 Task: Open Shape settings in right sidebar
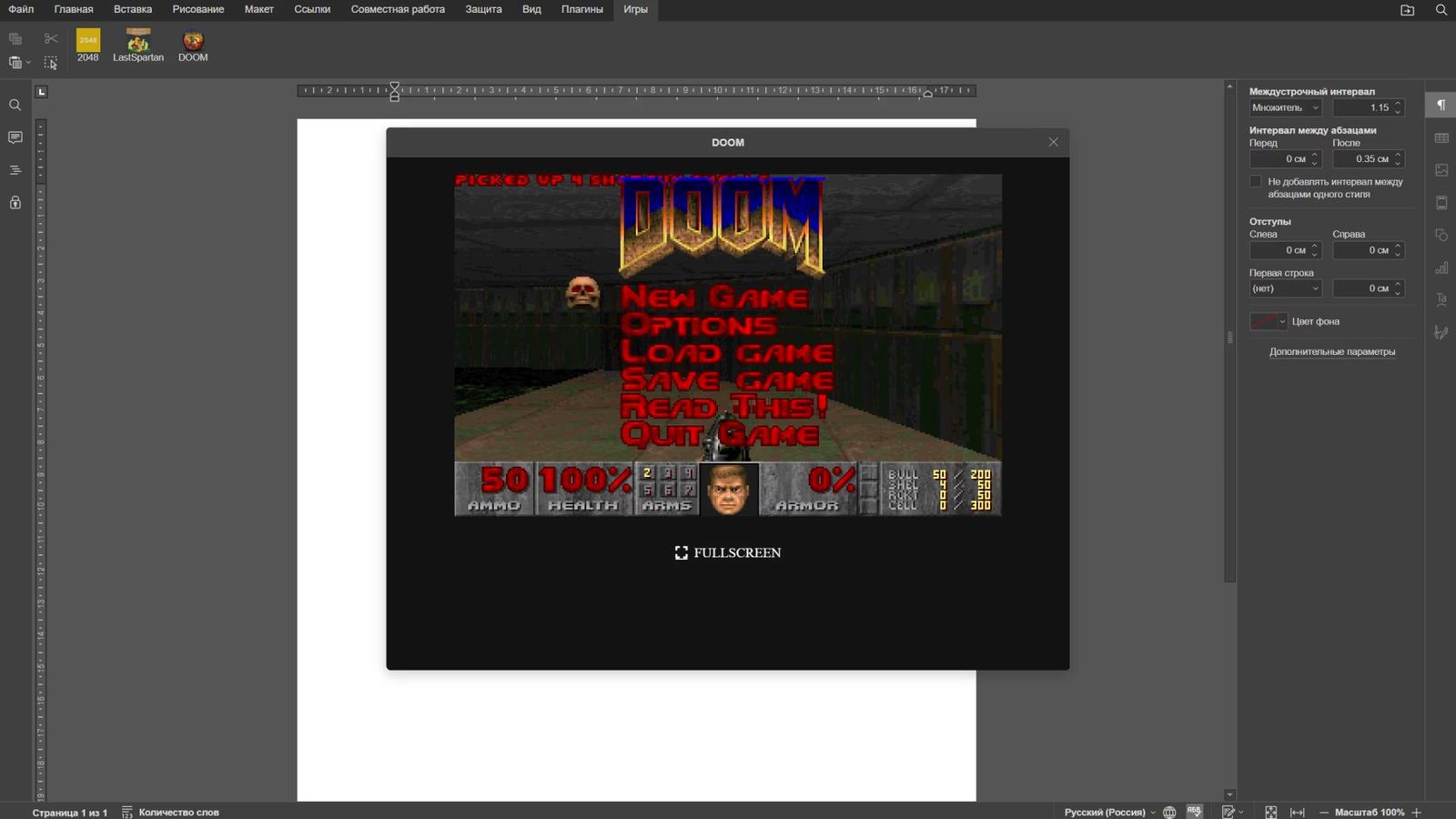pyautogui.click(x=1441, y=236)
